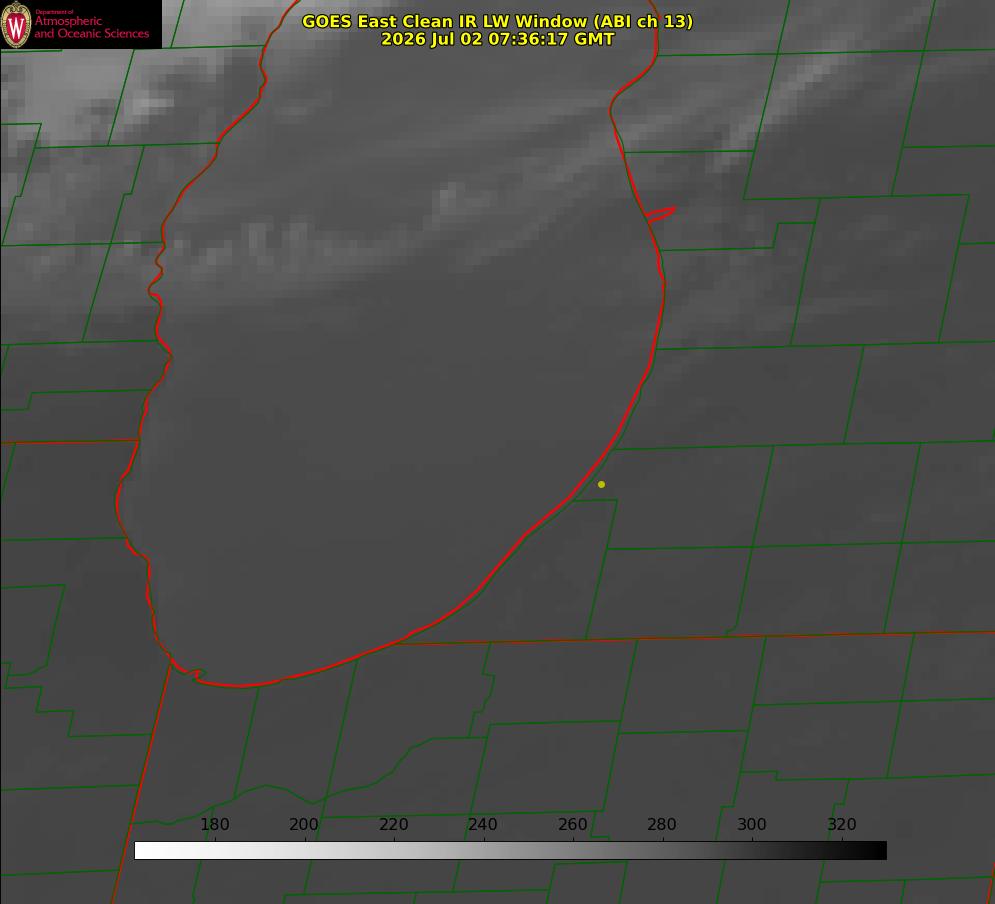Click the red spit jutting from the east shoreline
The width and height of the screenshot is (995, 904).
coord(661,214)
